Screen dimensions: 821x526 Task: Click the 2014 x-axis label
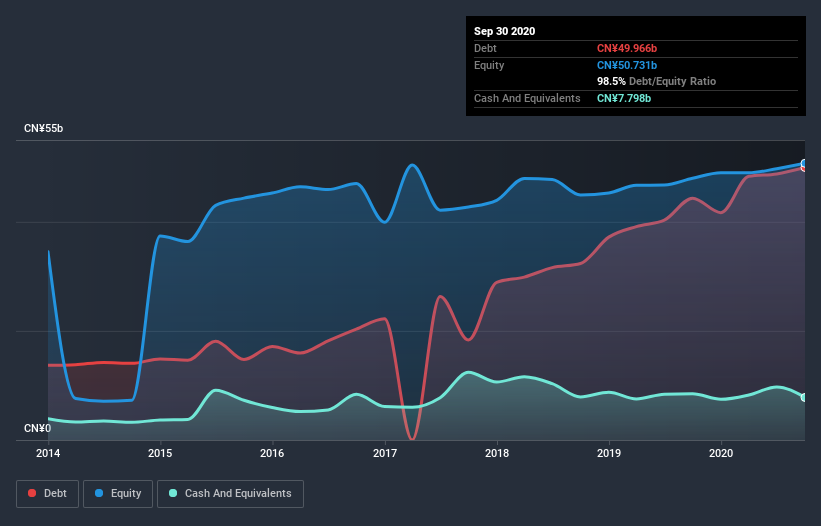coord(48,453)
